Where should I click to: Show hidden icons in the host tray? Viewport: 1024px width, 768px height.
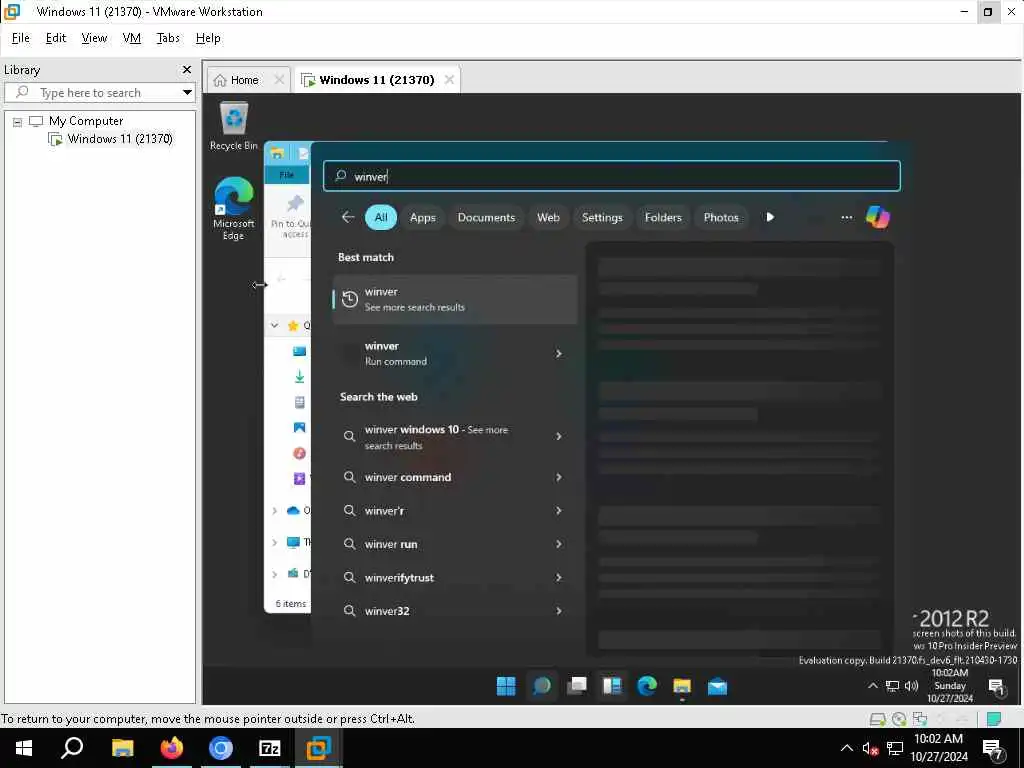click(846, 748)
